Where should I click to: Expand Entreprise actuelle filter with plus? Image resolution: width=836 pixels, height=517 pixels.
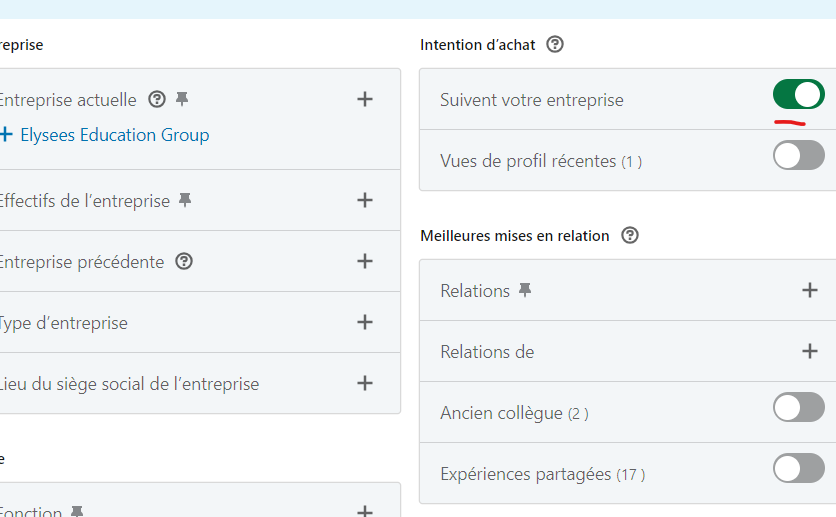coord(365,99)
